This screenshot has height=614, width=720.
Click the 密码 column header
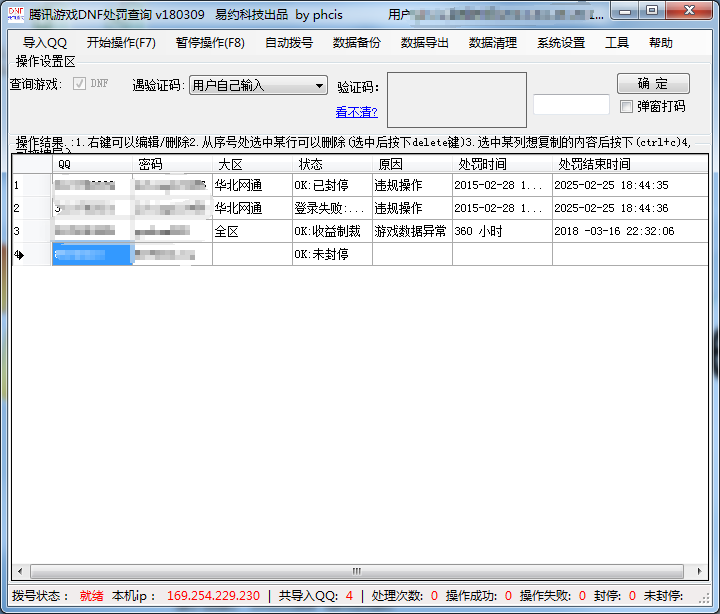tap(172, 164)
